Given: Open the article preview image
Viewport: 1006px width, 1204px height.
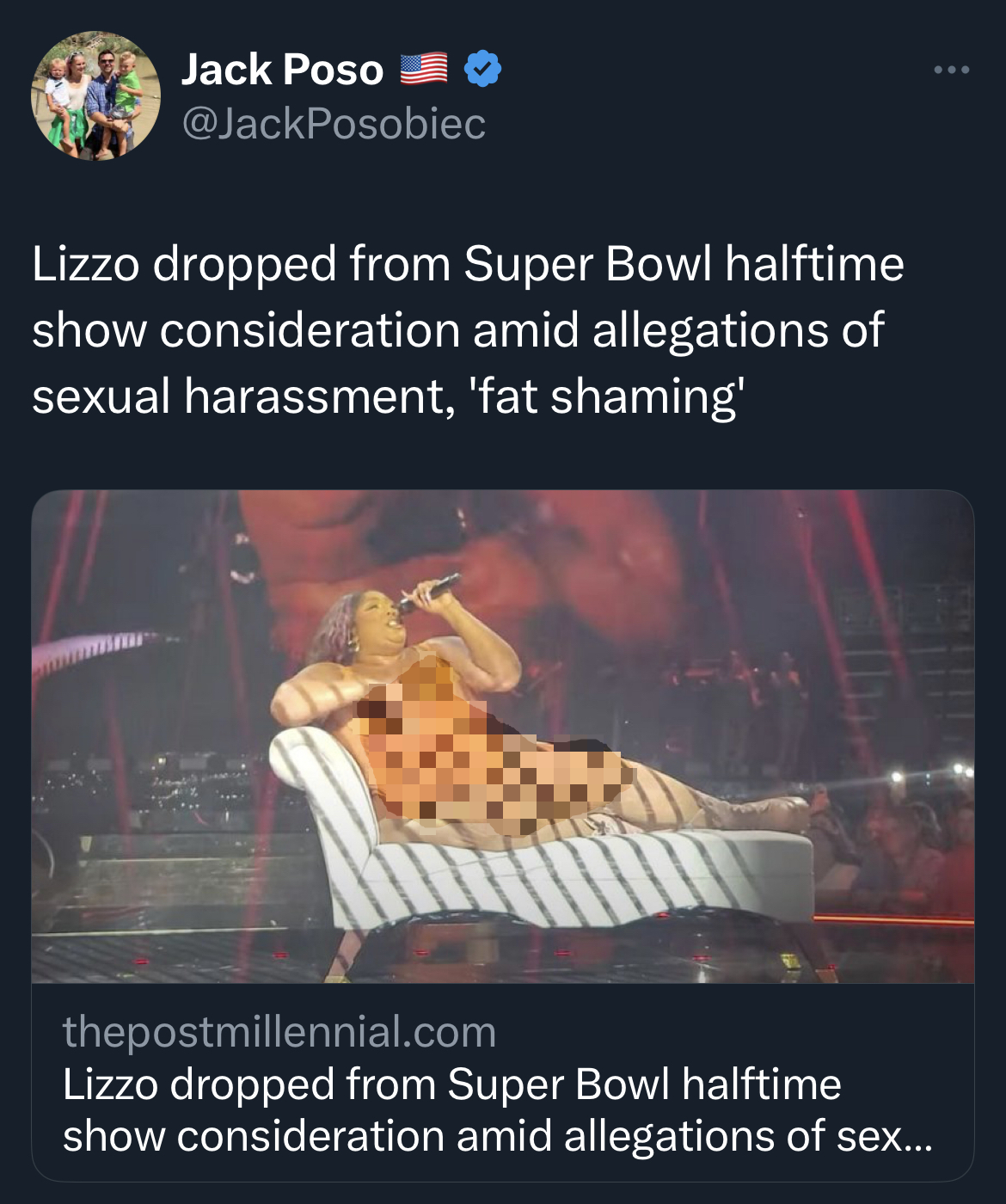Looking at the screenshot, I should pyautogui.click(x=503, y=736).
